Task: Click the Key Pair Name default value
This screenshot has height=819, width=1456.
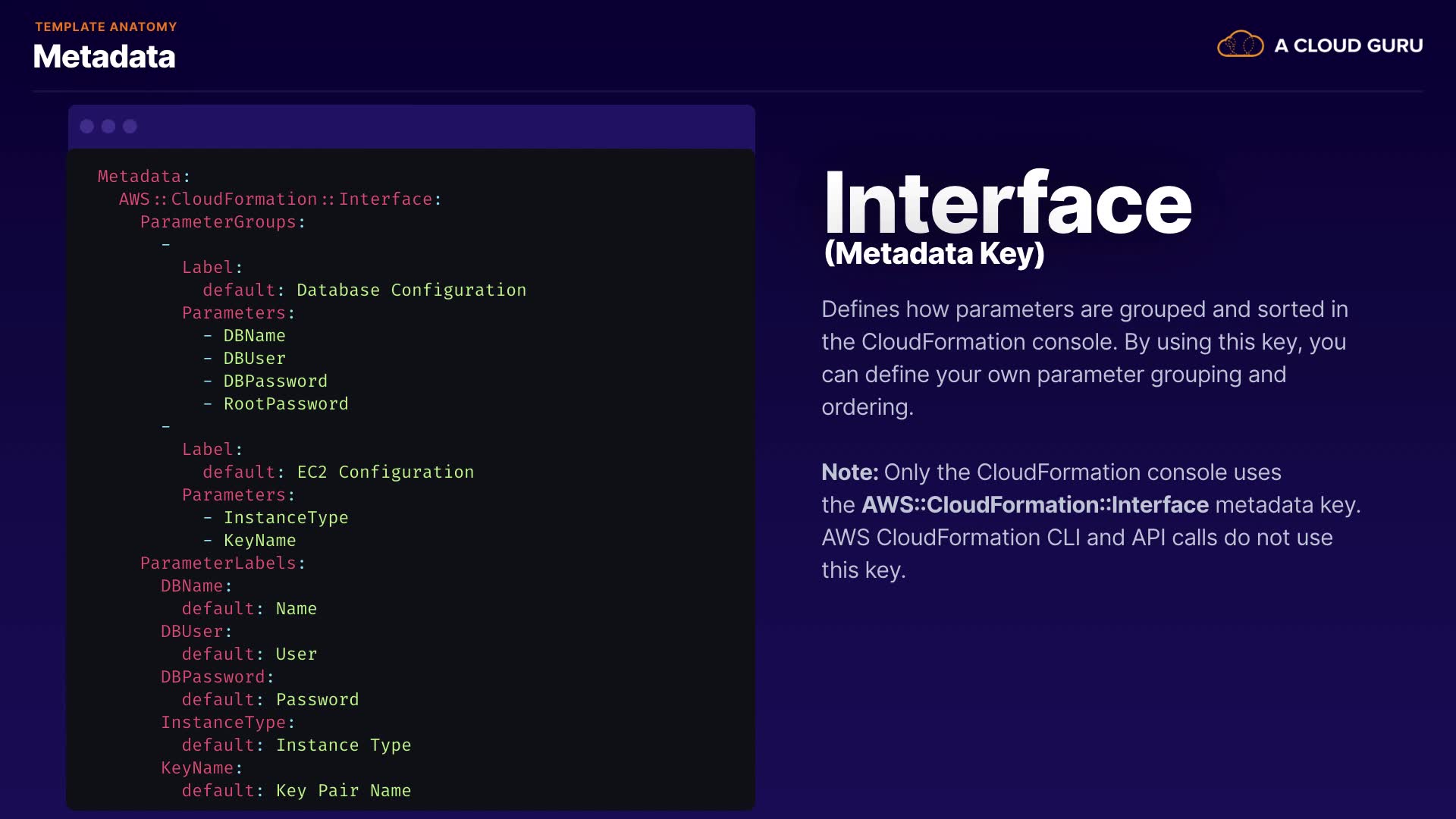Action: tap(343, 791)
